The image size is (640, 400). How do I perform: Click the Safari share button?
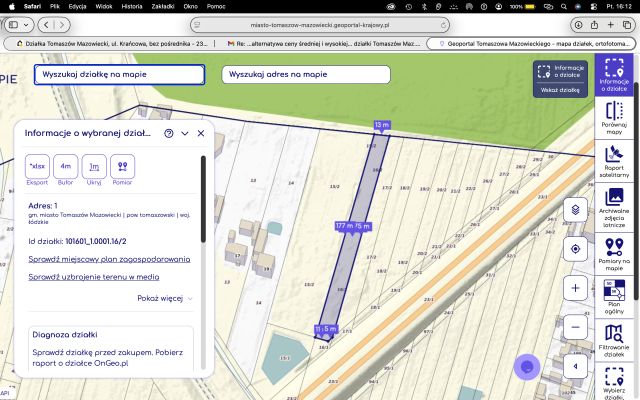[x=594, y=25]
